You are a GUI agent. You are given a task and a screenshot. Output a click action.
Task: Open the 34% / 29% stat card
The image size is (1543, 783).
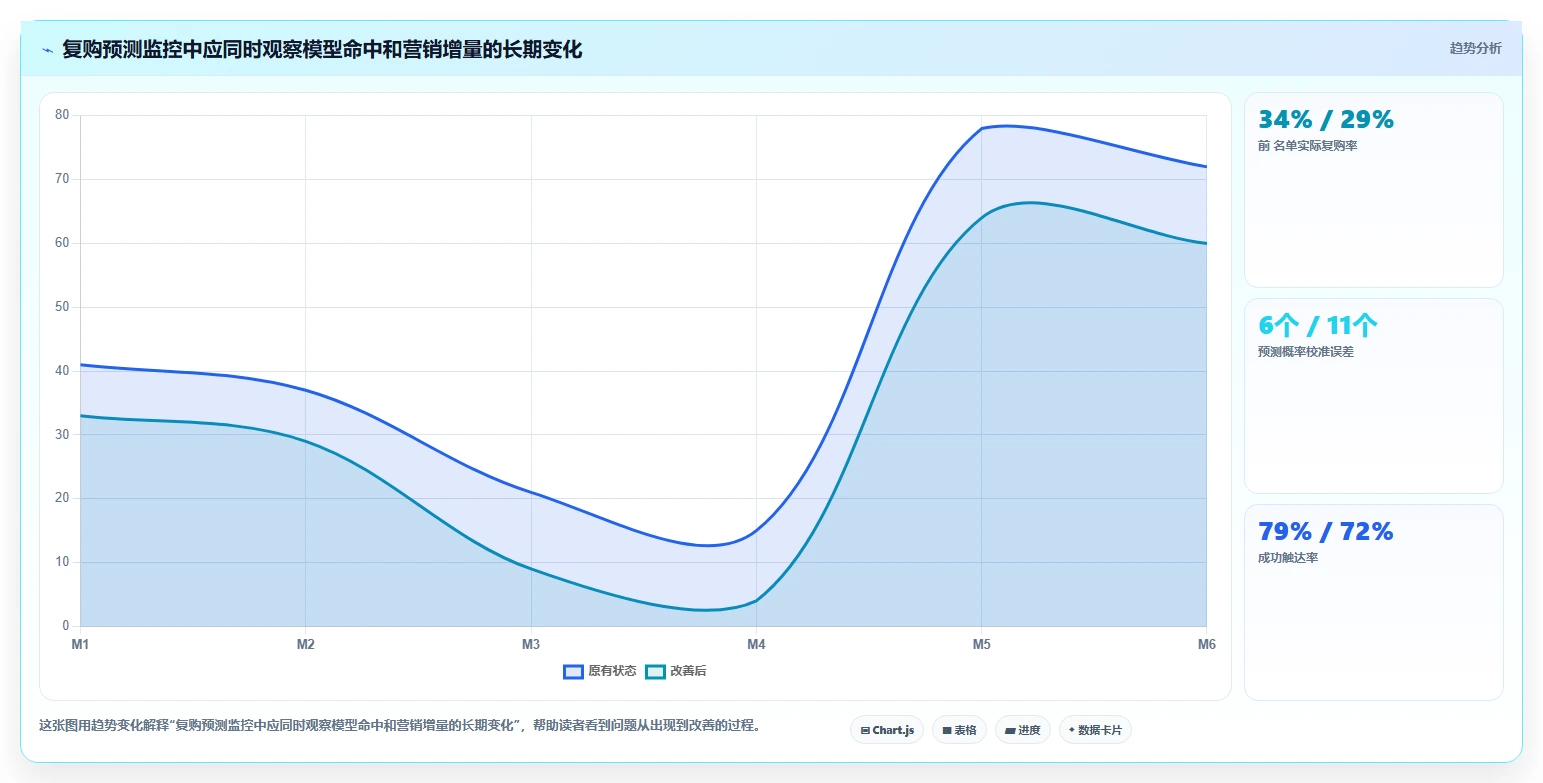tap(1373, 190)
